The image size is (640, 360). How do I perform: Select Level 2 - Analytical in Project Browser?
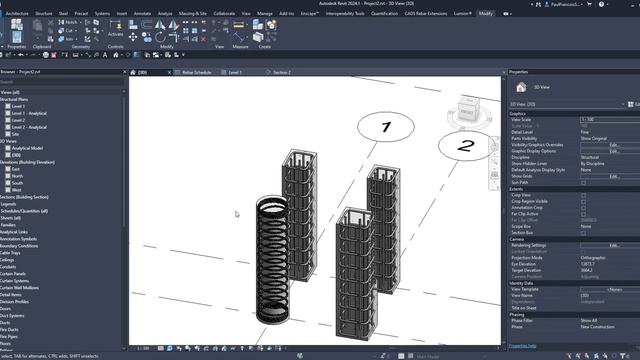tap(29, 127)
